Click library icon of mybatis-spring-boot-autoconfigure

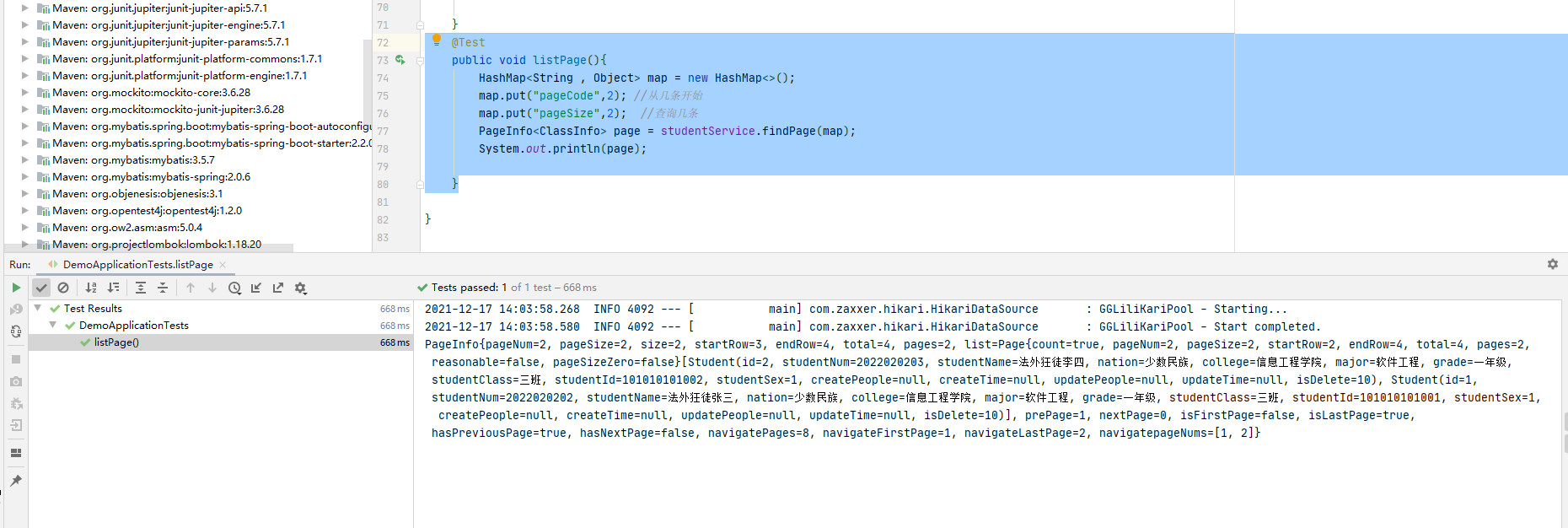pos(44,127)
